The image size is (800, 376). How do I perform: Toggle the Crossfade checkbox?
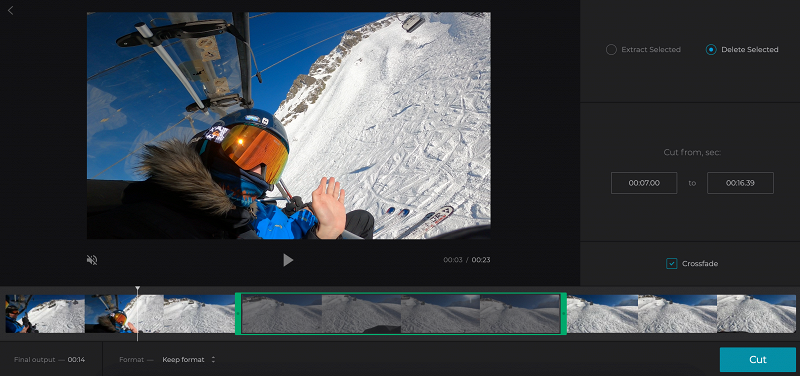(671, 264)
